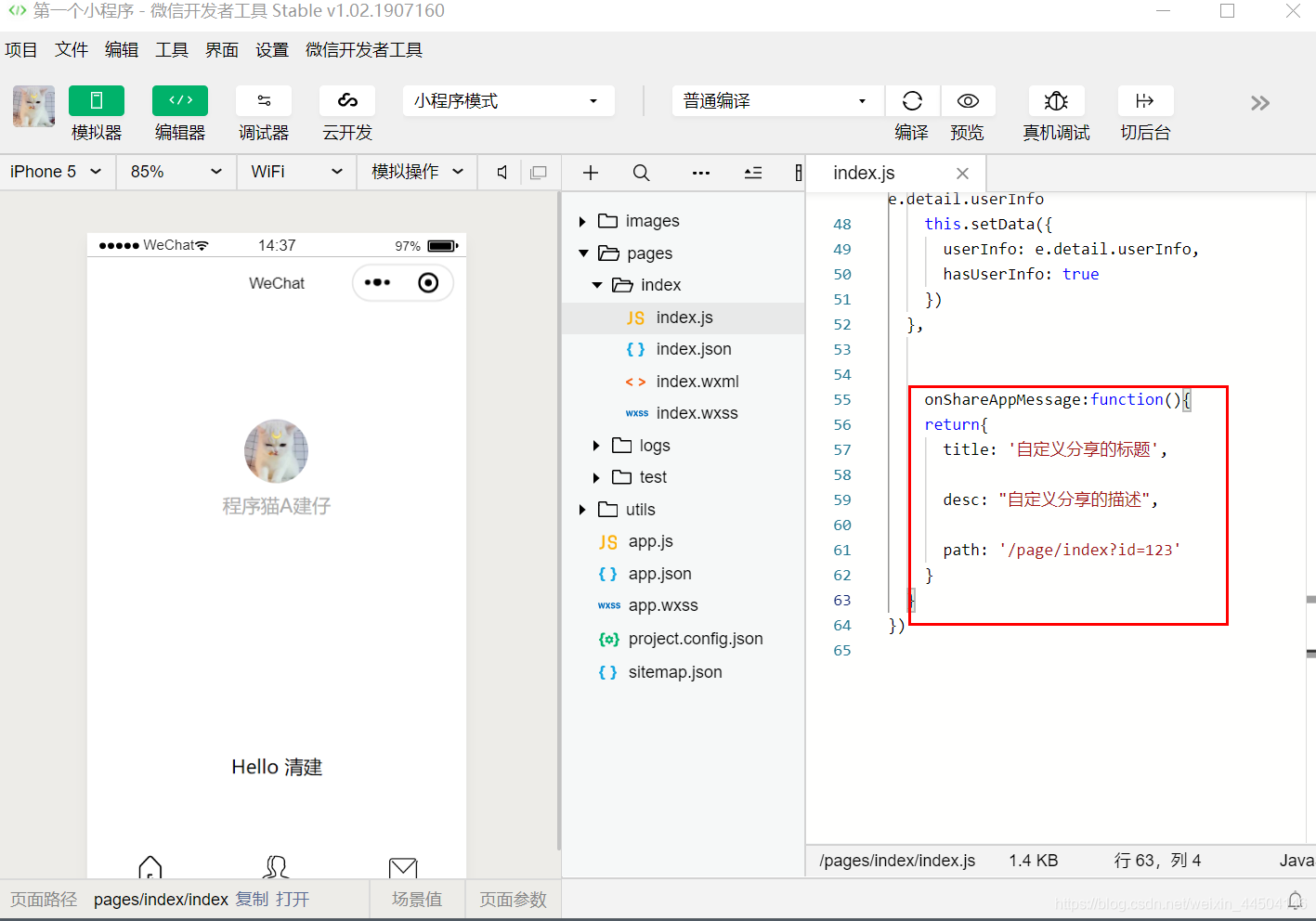
Task: Mute the simulator sound speaker icon
Action: [502, 172]
